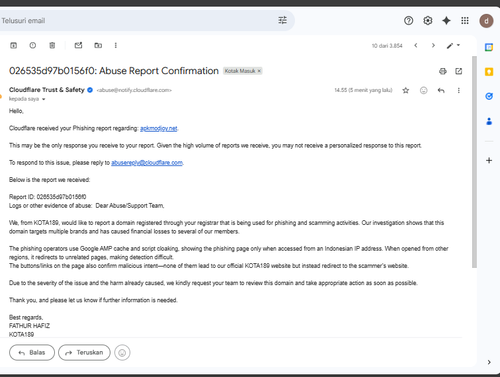The image size is (500, 377).
Task: Print this email conversation
Action: coord(443,71)
